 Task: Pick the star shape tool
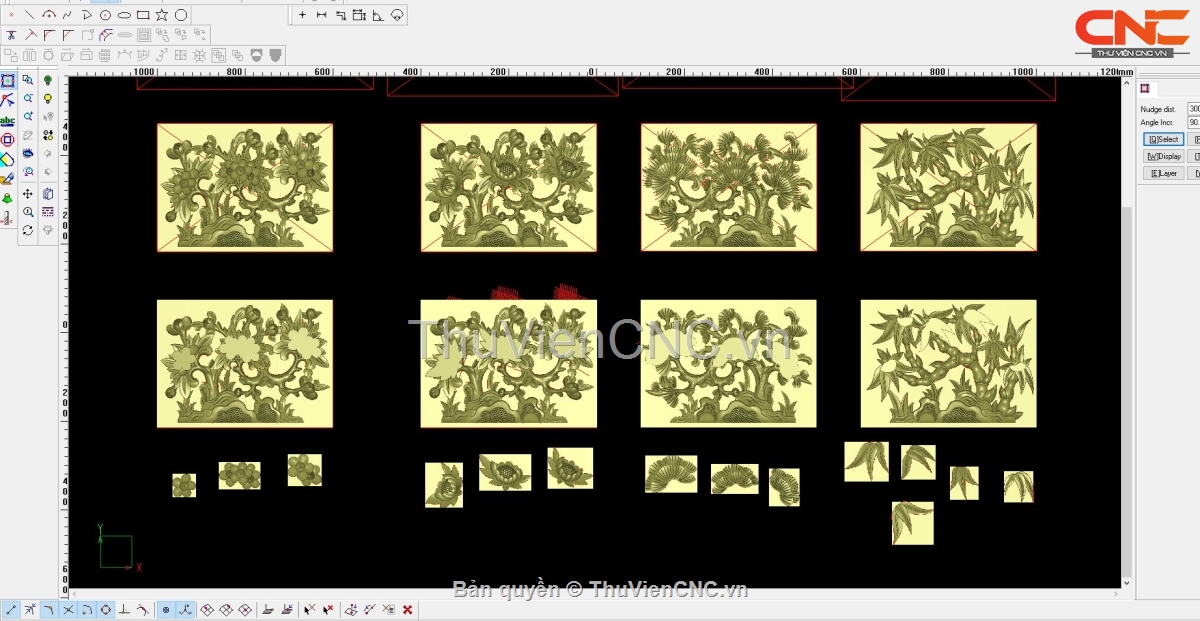tap(162, 15)
